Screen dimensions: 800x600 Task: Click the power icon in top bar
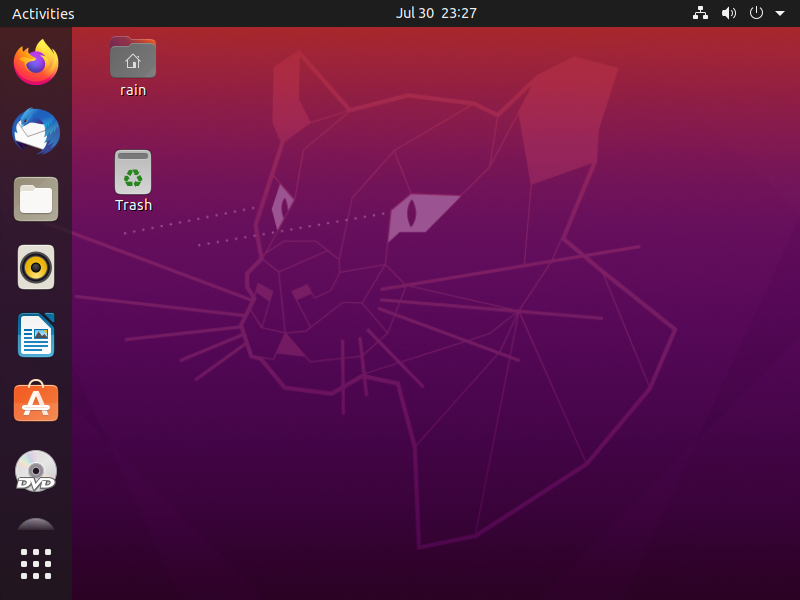pos(756,13)
